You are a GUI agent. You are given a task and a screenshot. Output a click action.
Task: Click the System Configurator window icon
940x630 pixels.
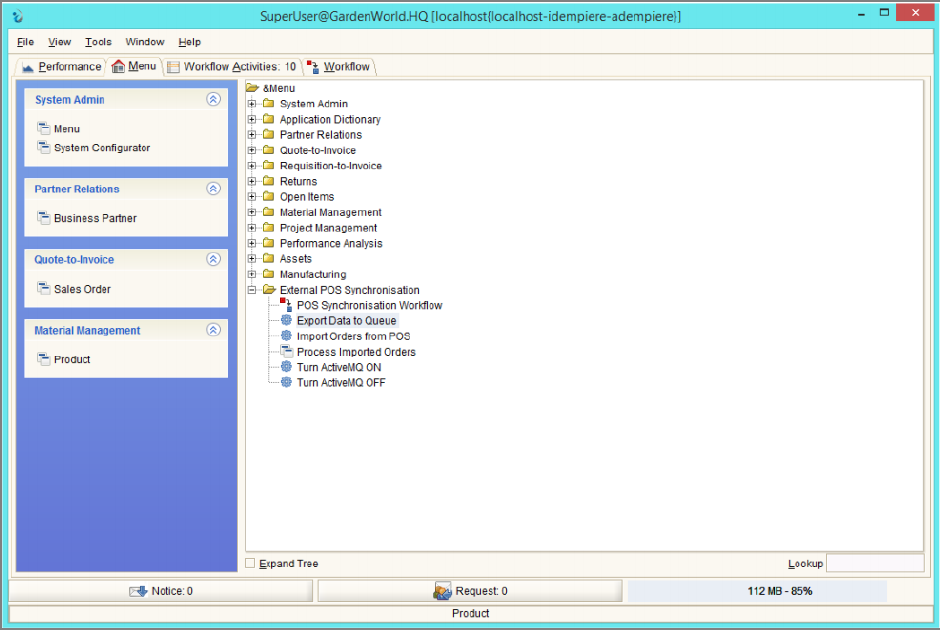pyautogui.click(x=43, y=147)
